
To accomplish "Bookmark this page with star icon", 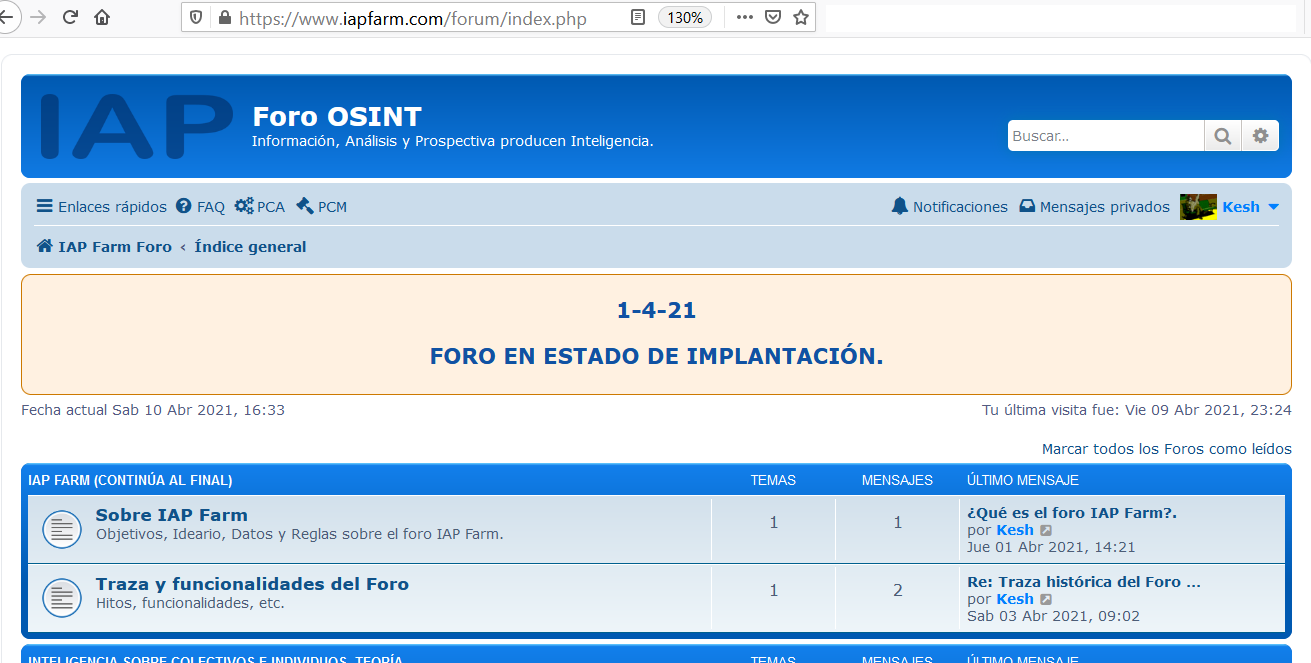I will click(800, 17).
